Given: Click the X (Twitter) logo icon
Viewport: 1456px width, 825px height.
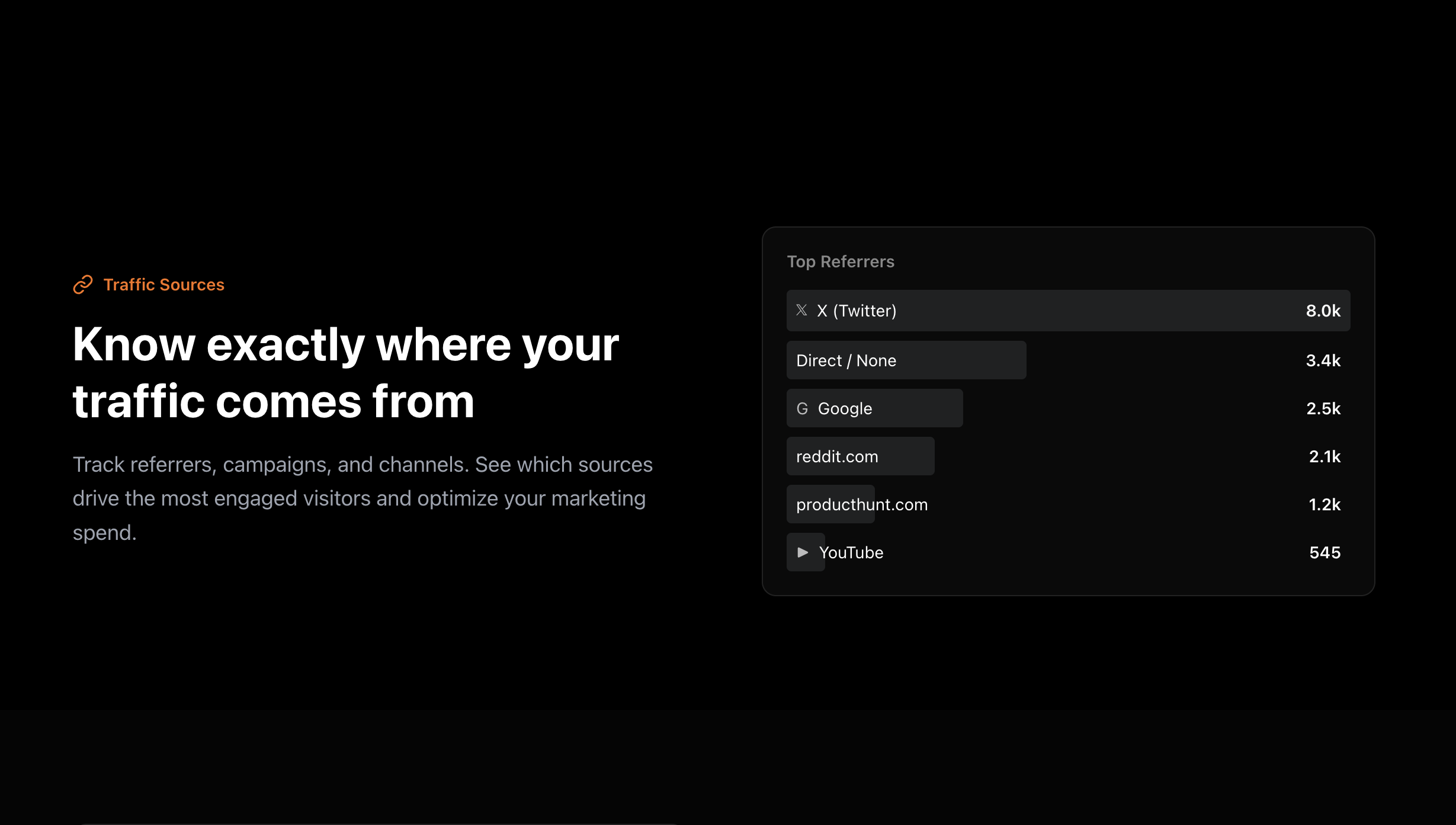Looking at the screenshot, I should [803, 310].
